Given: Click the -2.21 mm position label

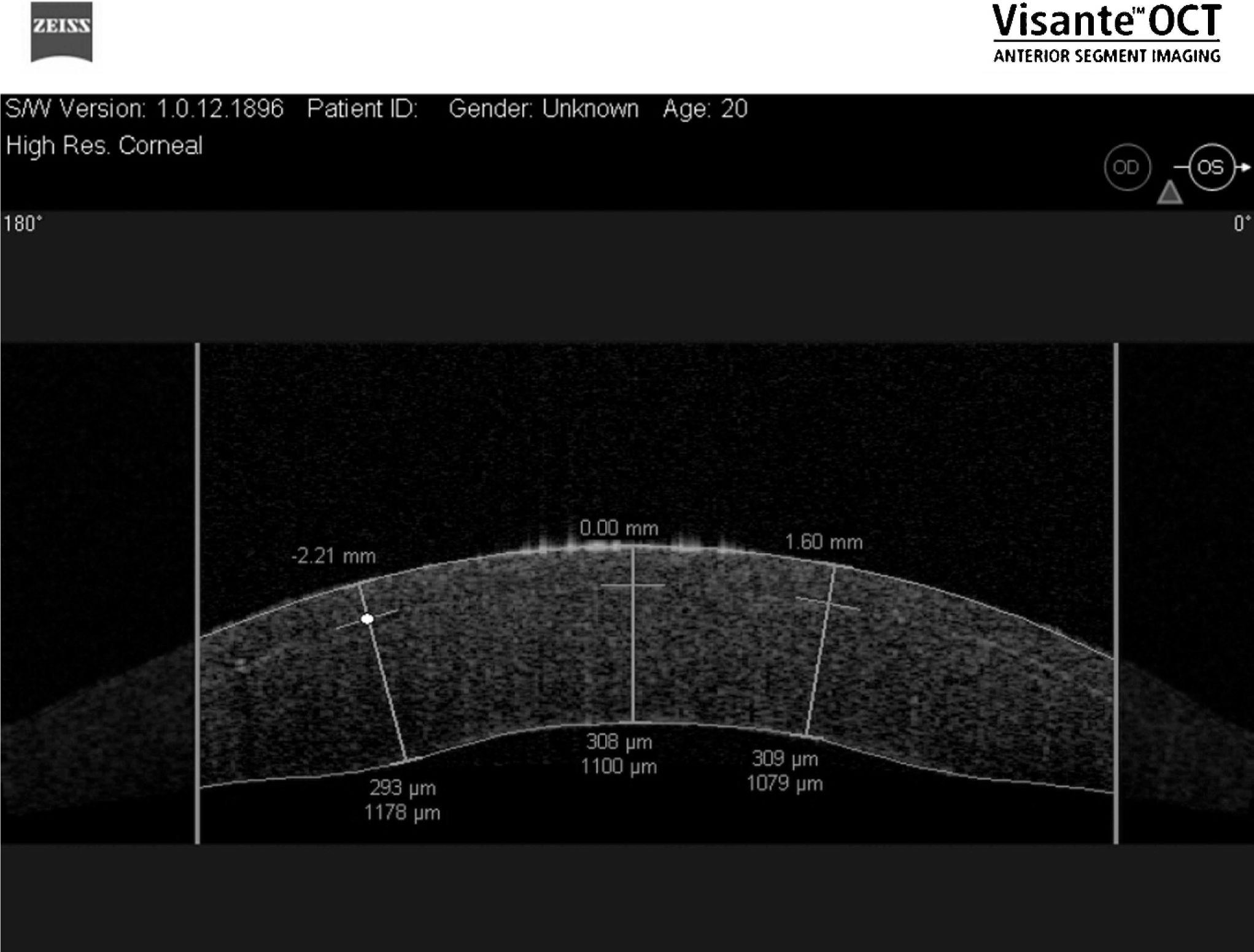Looking at the screenshot, I should (333, 556).
